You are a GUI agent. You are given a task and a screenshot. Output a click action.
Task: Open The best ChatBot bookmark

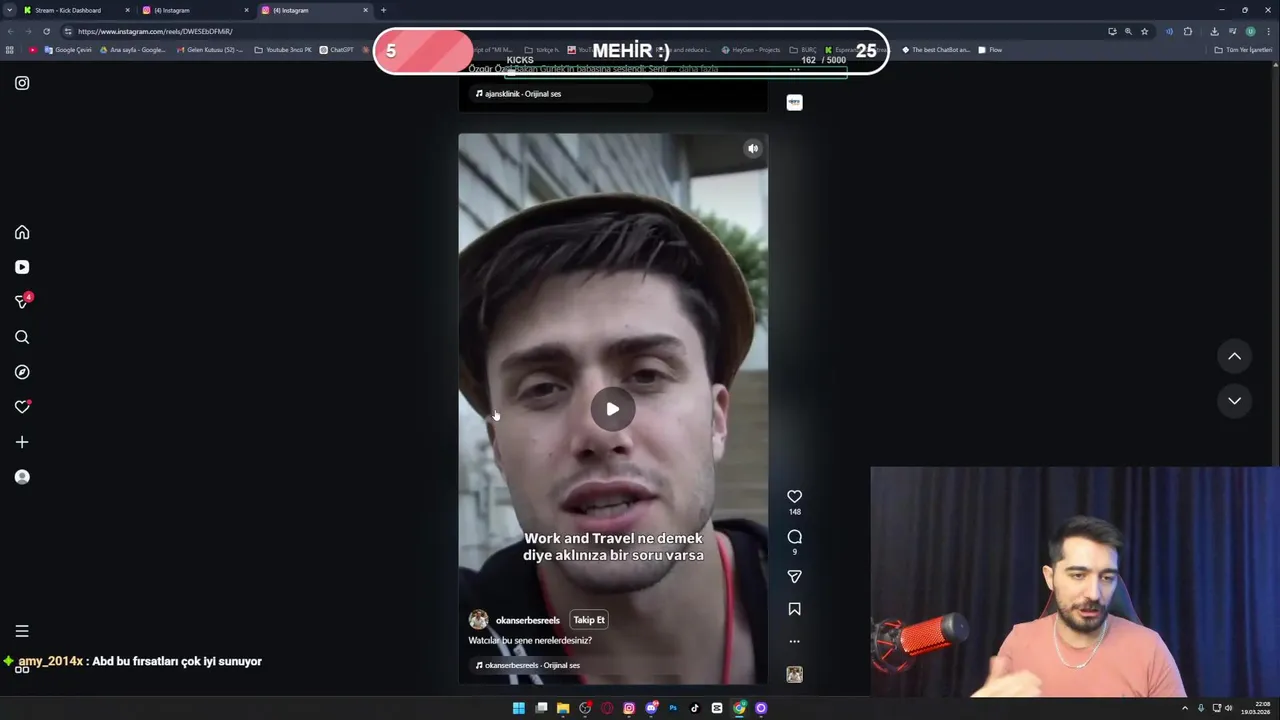click(x=936, y=50)
